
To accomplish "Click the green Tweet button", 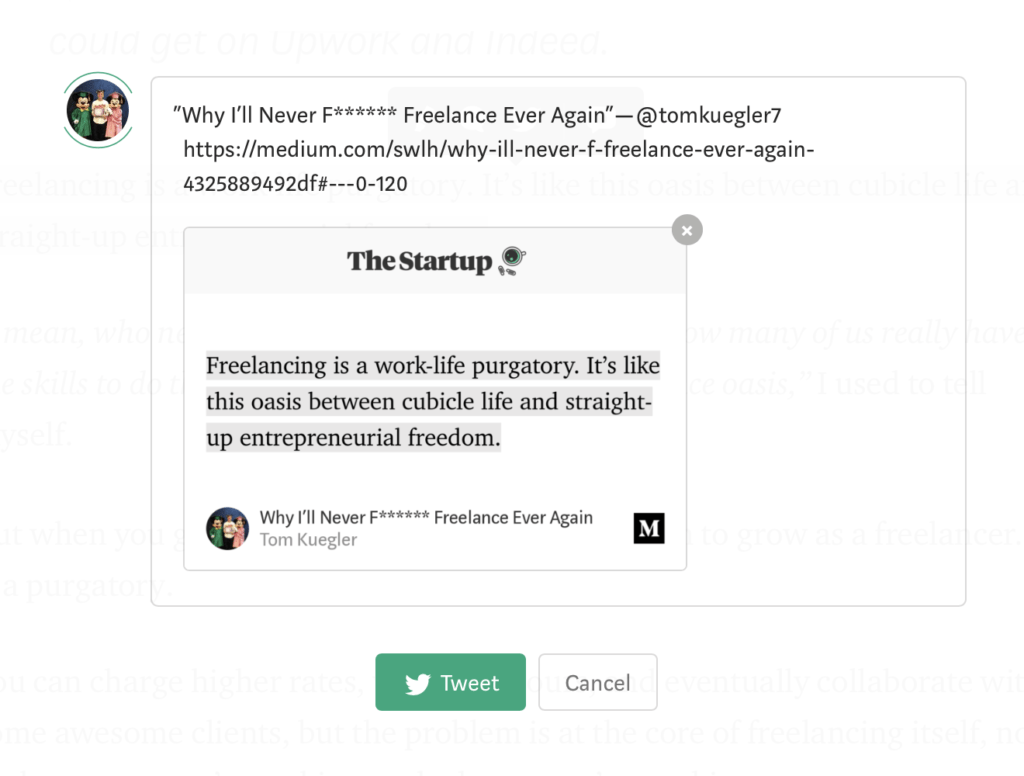I will click(450, 682).
